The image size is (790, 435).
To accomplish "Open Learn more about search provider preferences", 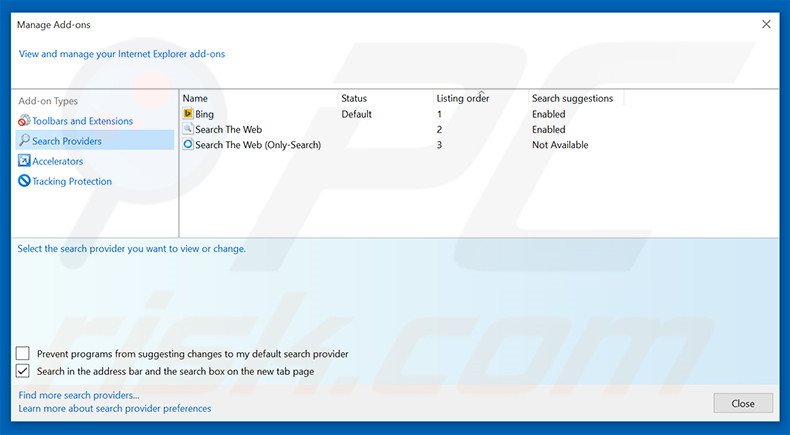I will 115,408.
